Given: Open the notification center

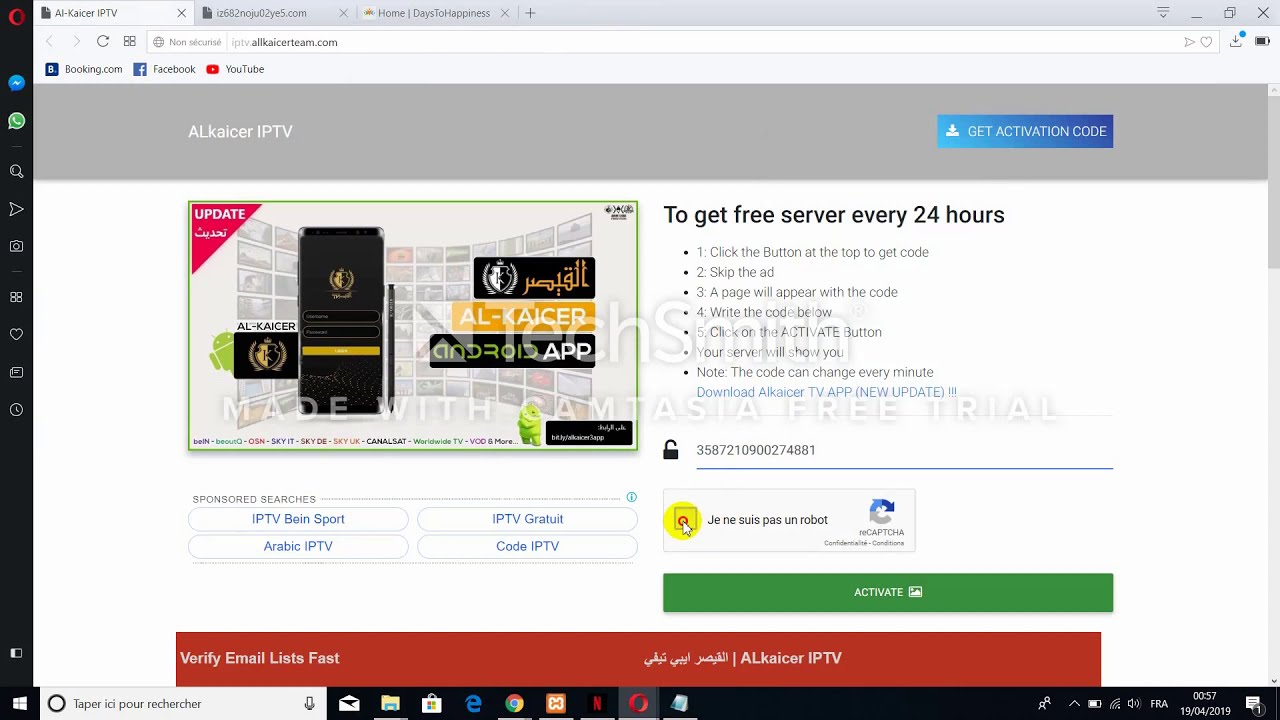Looking at the screenshot, I should pos(1253,704).
